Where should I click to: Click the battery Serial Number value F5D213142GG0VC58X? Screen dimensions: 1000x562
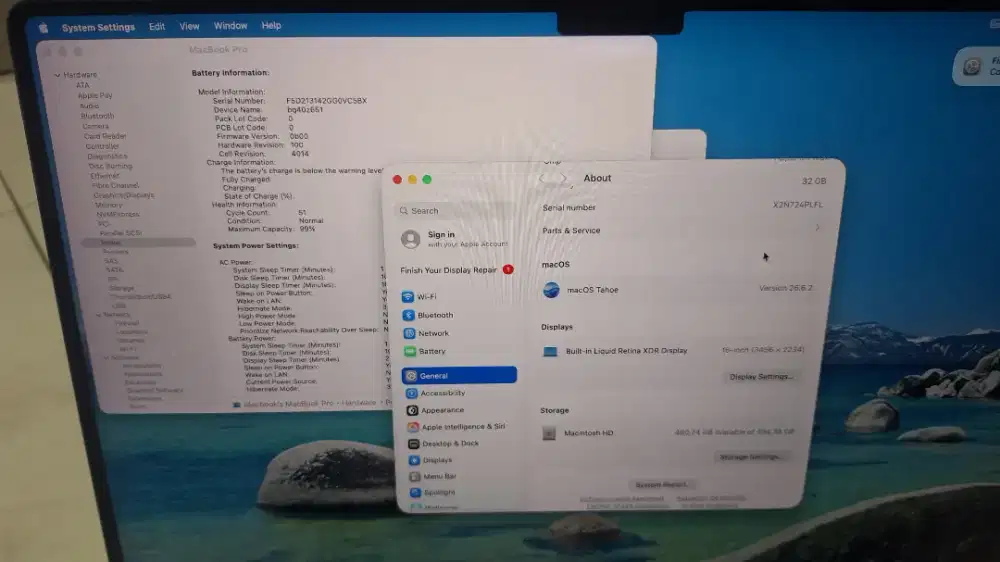click(x=326, y=101)
